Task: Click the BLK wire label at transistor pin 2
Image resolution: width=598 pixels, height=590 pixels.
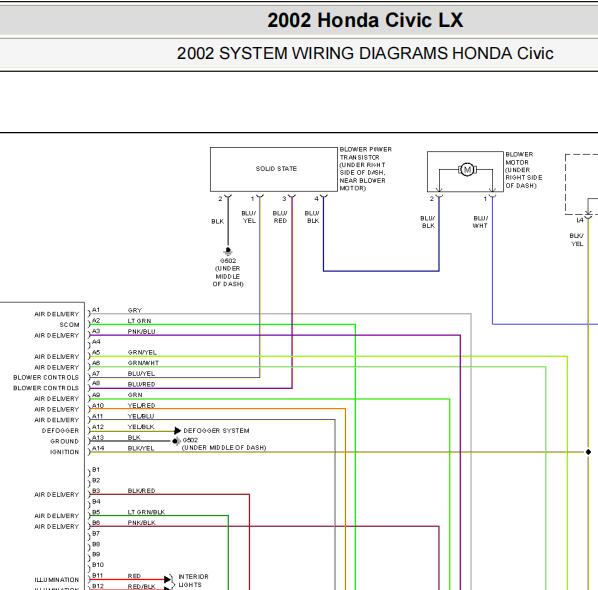Action: [x=217, y=221]
